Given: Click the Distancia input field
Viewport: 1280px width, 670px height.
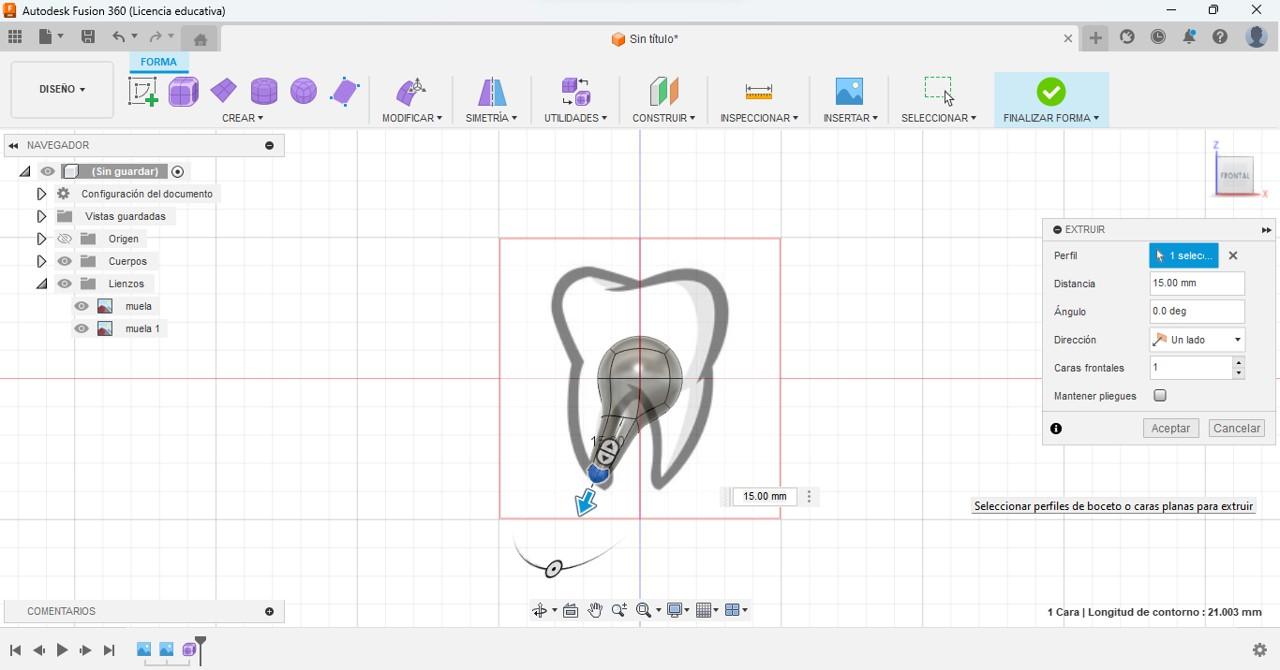Looking at the screenshot, I should pyautogui.click(x=1197, y=283).
